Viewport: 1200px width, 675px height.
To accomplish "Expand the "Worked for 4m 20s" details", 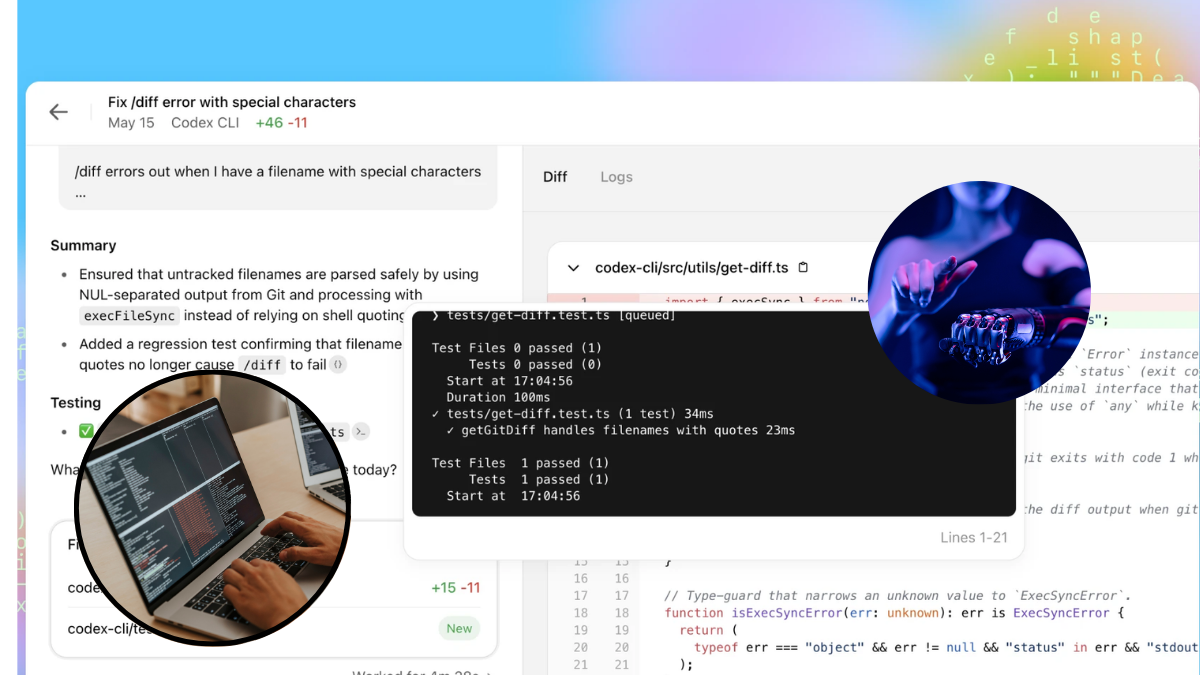I will pos(420,671).
